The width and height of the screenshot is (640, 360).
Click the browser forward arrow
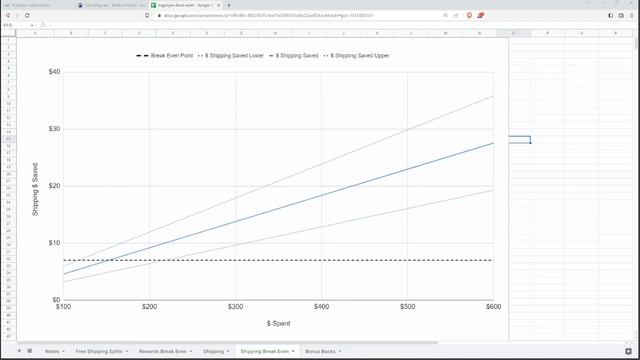click(x=17, y=16)
